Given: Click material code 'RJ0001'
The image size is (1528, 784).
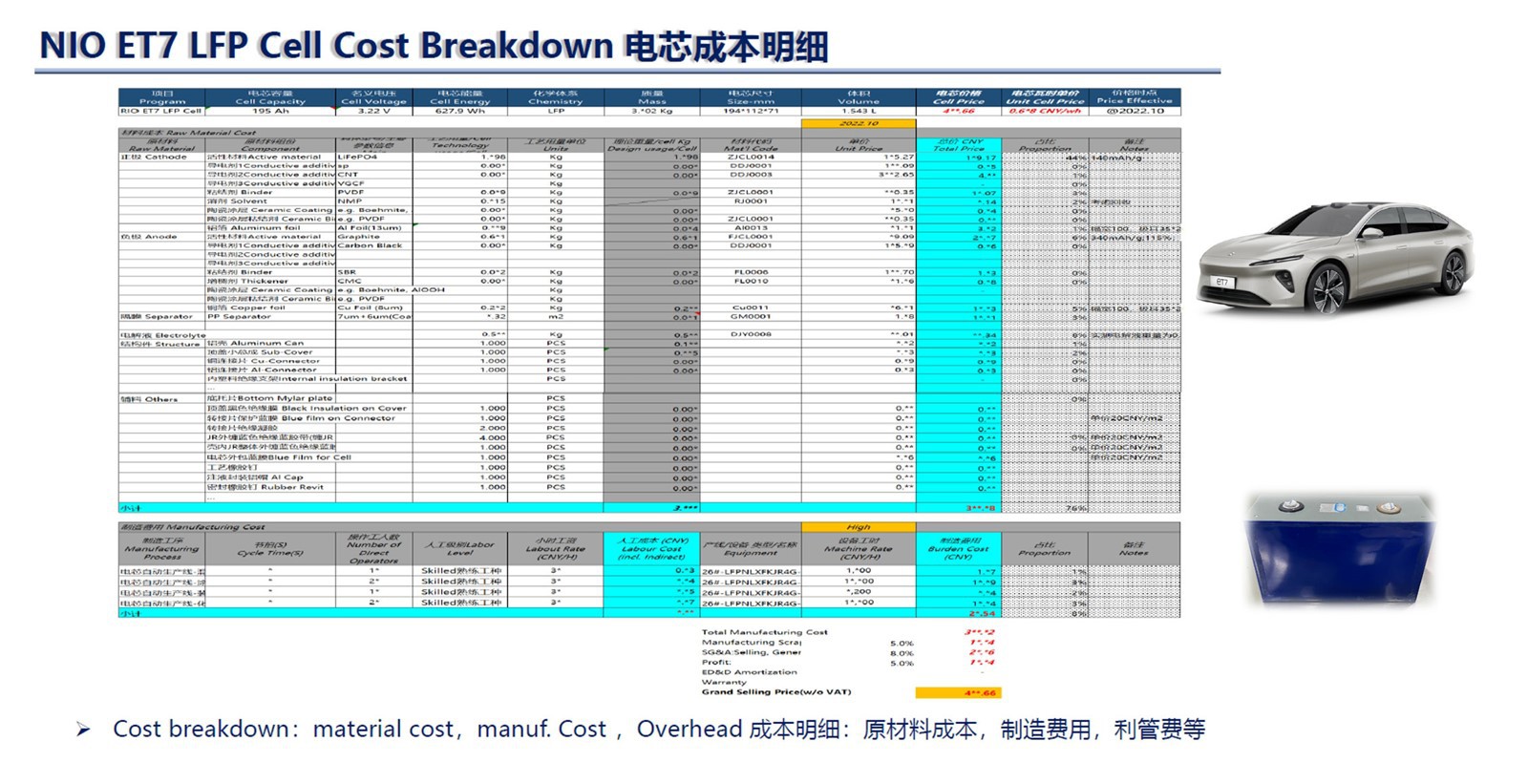Looking at the screenshot, I should coord(751,201).
